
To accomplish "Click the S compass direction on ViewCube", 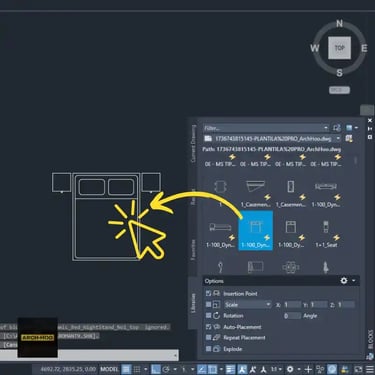I will [x=339, y=73].
